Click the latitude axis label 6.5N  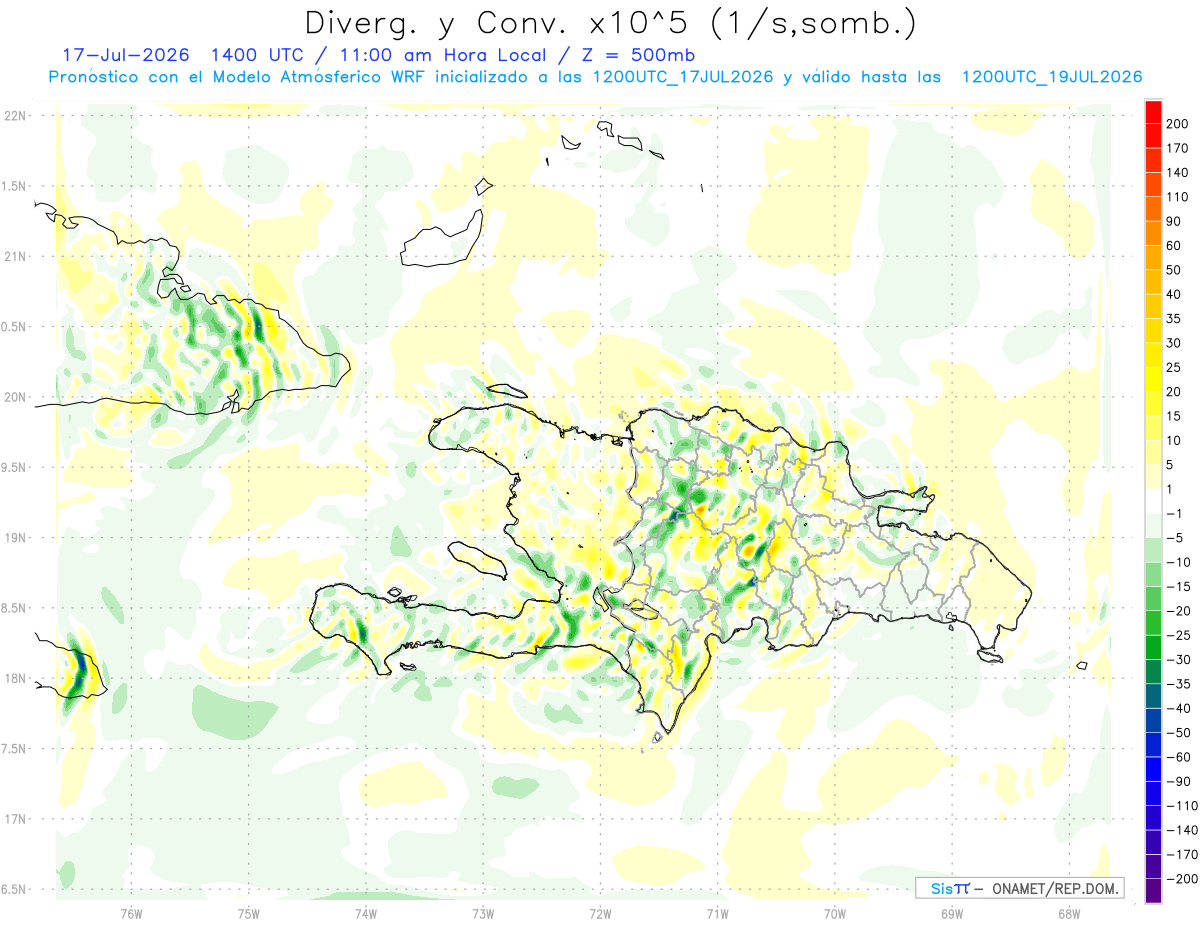click(x=14, y=889)
